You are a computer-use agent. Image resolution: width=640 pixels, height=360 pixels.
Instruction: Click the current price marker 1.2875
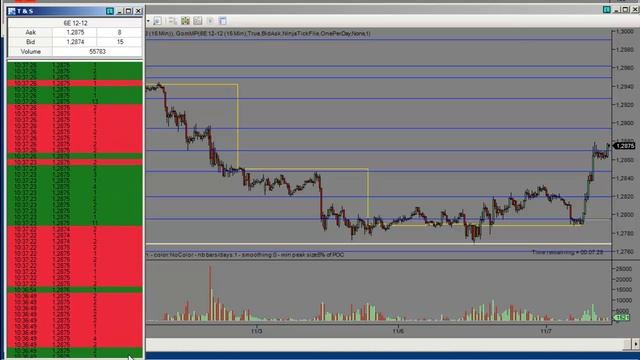pyautogui.click(x=624, y=146)
